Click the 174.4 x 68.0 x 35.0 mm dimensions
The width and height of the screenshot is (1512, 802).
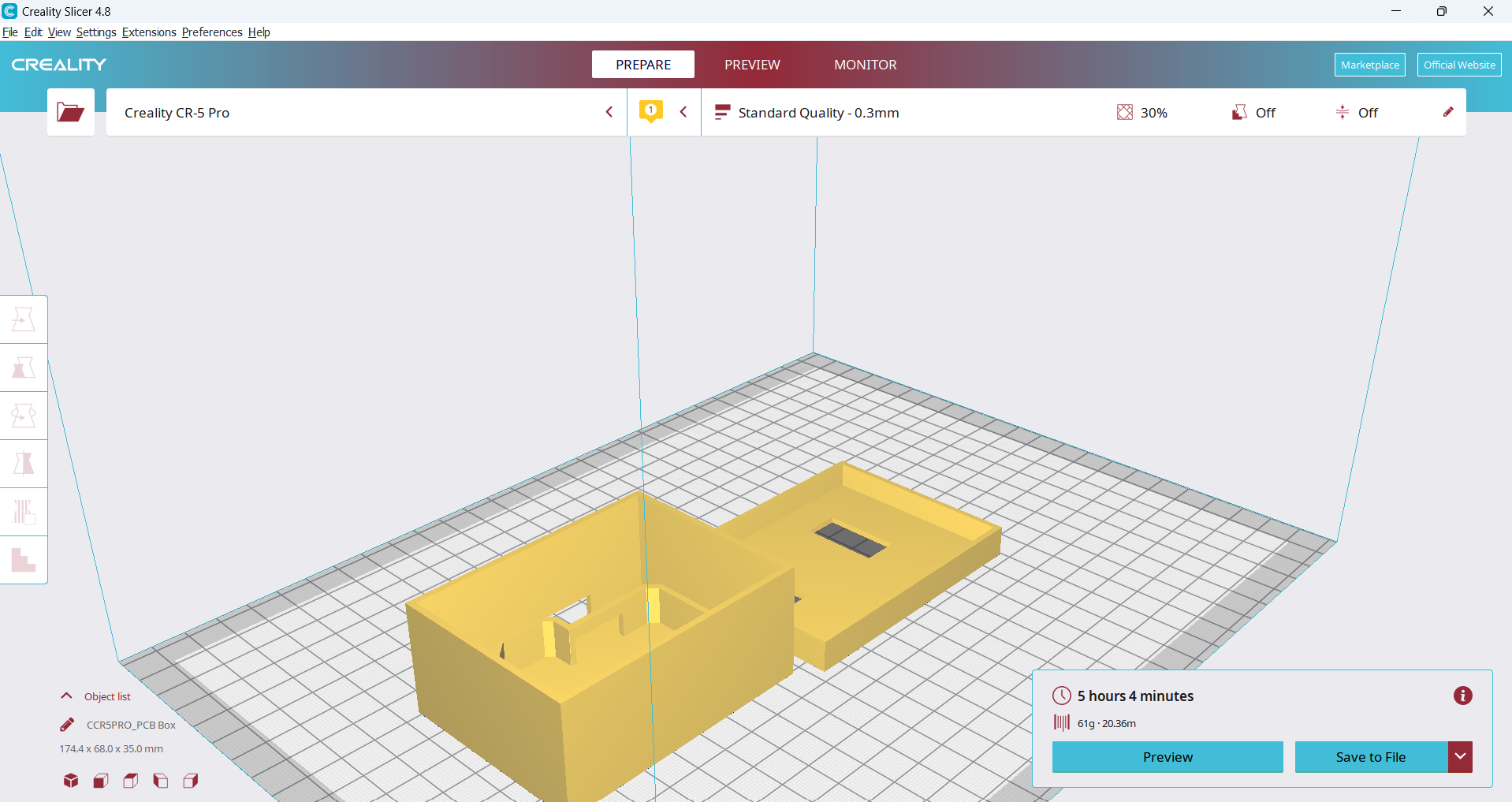click(111, 748)
